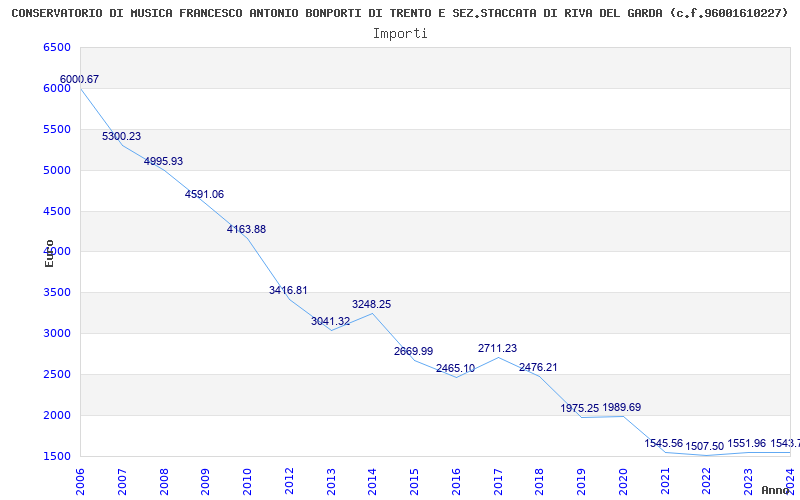800x500 pixels.
Task: Click the 2020 year label
Action: point(623,482)
